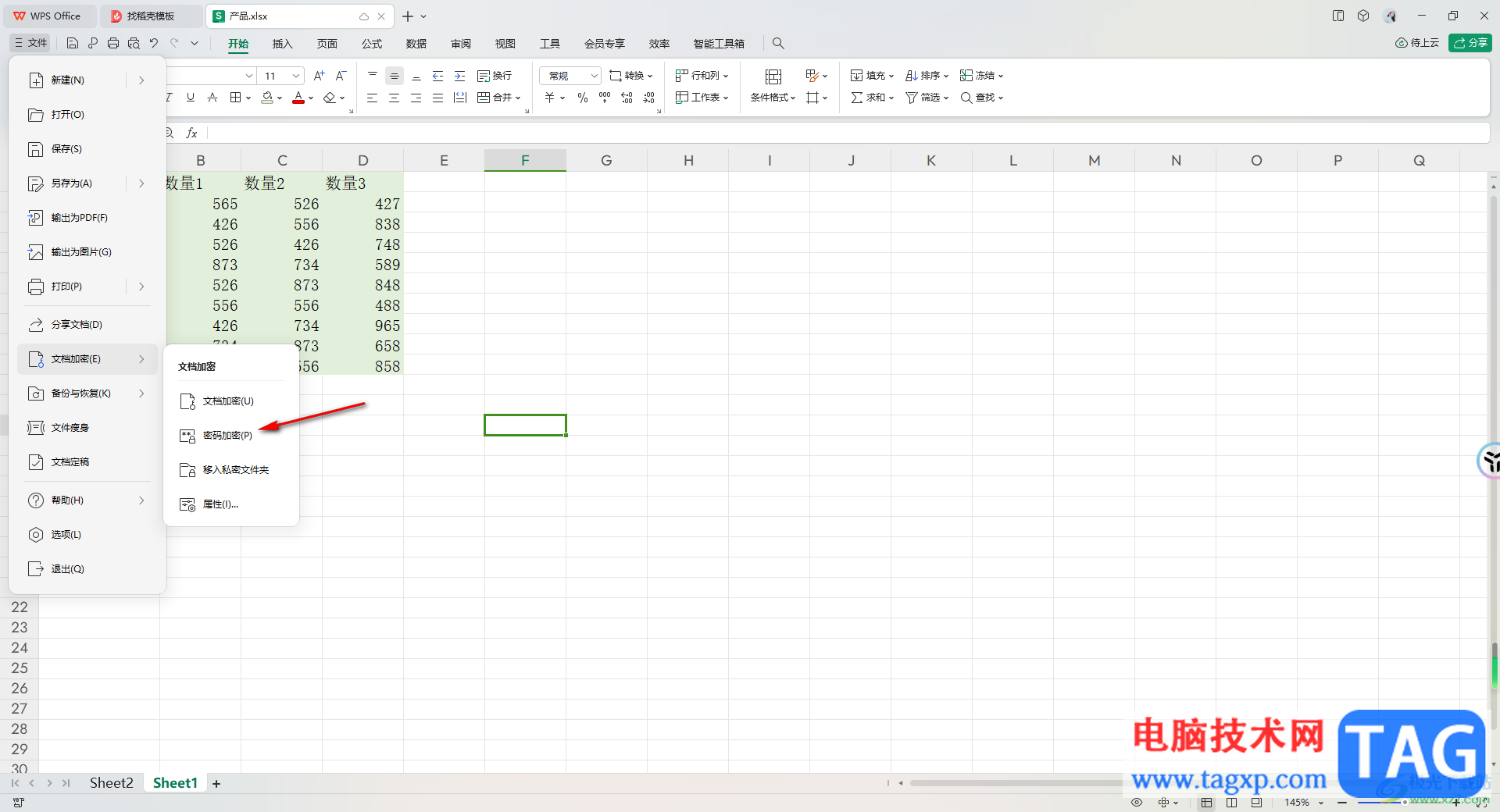This screenshot has width=1500, height=812.
Task: Open the 求和 sum dropdown
Action: pyautogui.click(x=873, y=98)
